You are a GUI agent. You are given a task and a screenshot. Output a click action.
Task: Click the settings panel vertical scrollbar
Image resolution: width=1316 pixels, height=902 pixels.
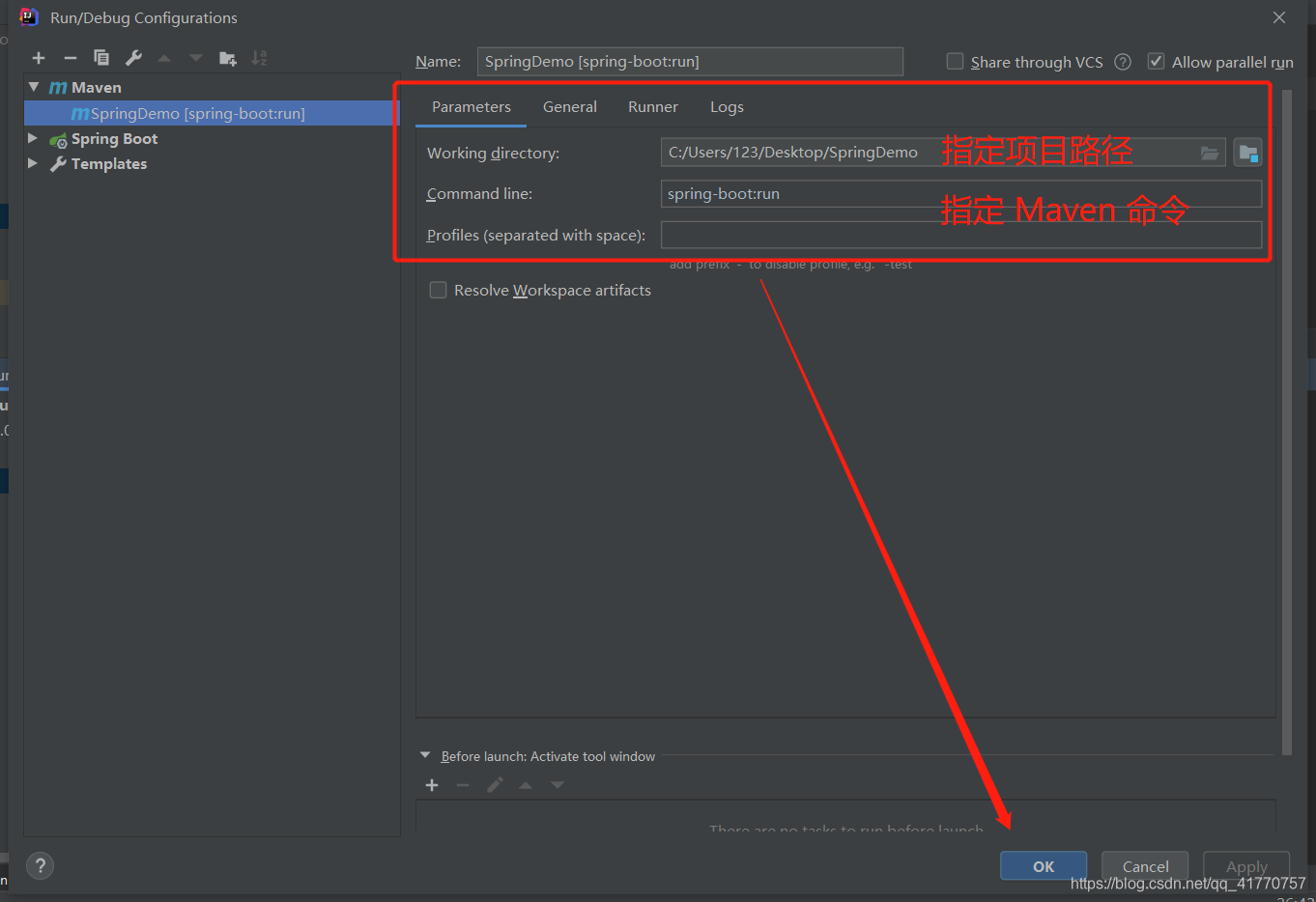(1287, 422)
